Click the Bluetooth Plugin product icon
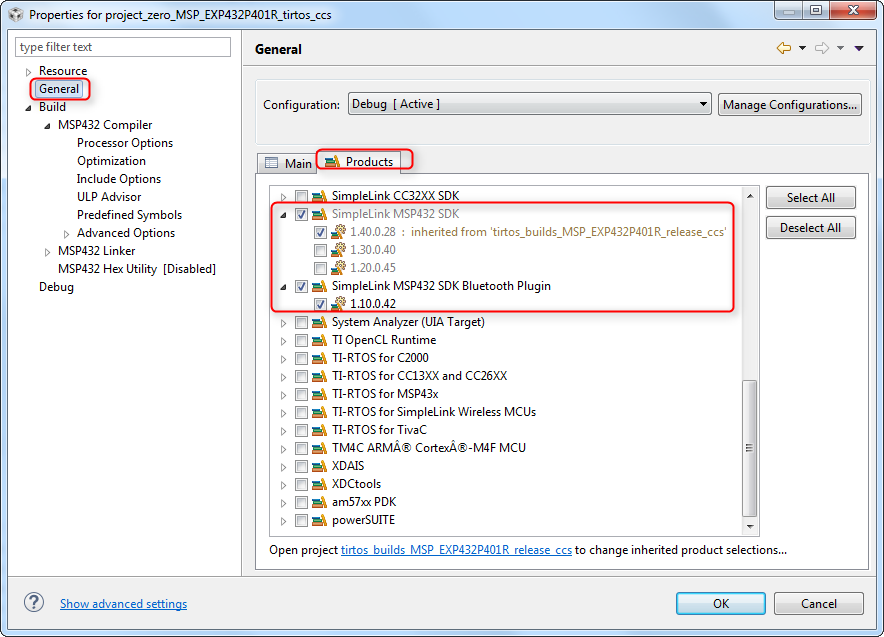The width and height of the screenshot is (884, 637). [x=320, y=286]
